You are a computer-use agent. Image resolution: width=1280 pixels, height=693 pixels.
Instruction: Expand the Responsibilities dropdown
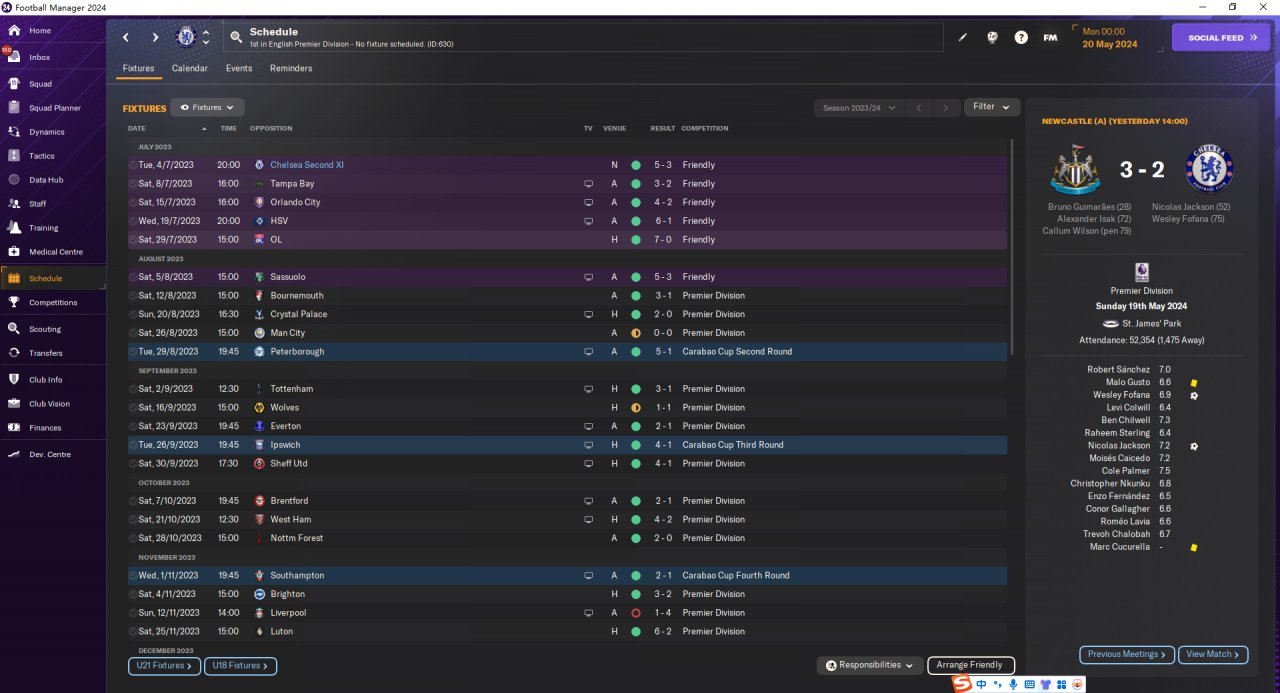coord(870,665)
